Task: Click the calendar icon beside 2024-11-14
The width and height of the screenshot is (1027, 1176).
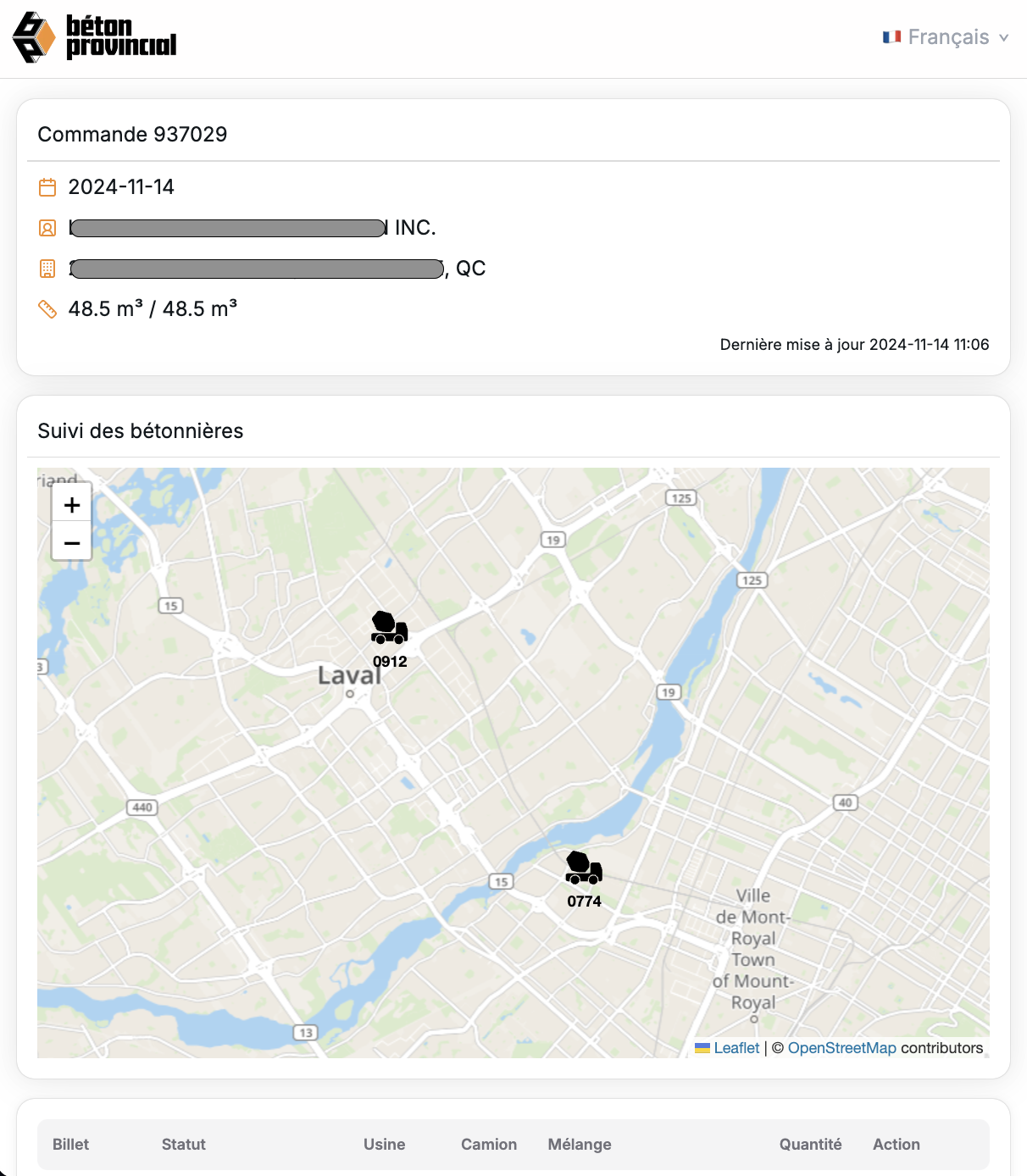Action: 47,187
